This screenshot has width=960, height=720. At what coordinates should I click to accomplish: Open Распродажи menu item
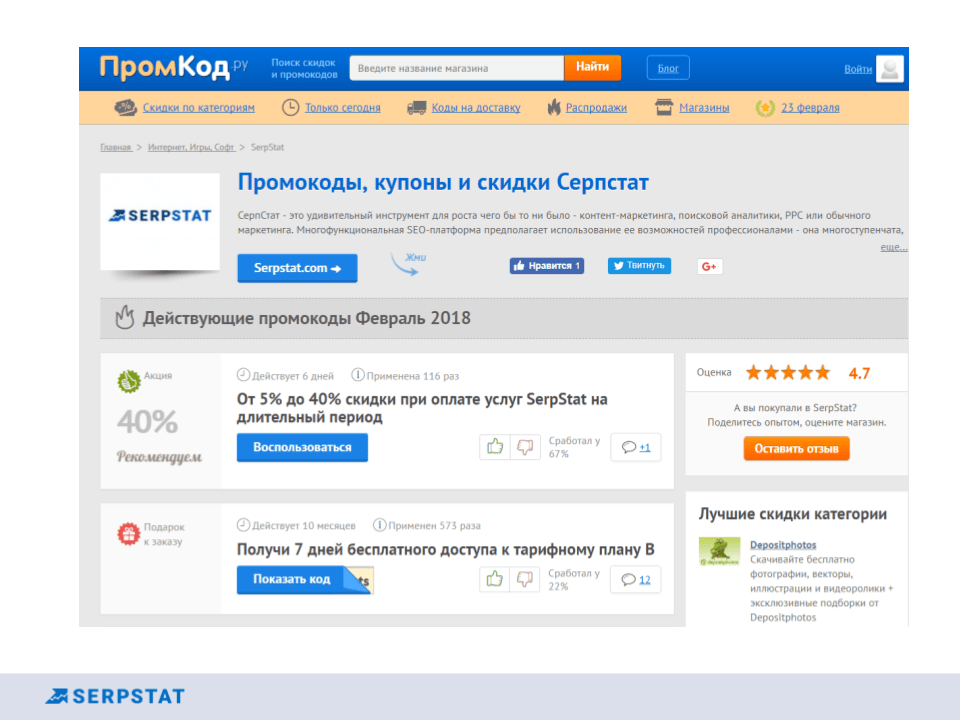(596, 108)
